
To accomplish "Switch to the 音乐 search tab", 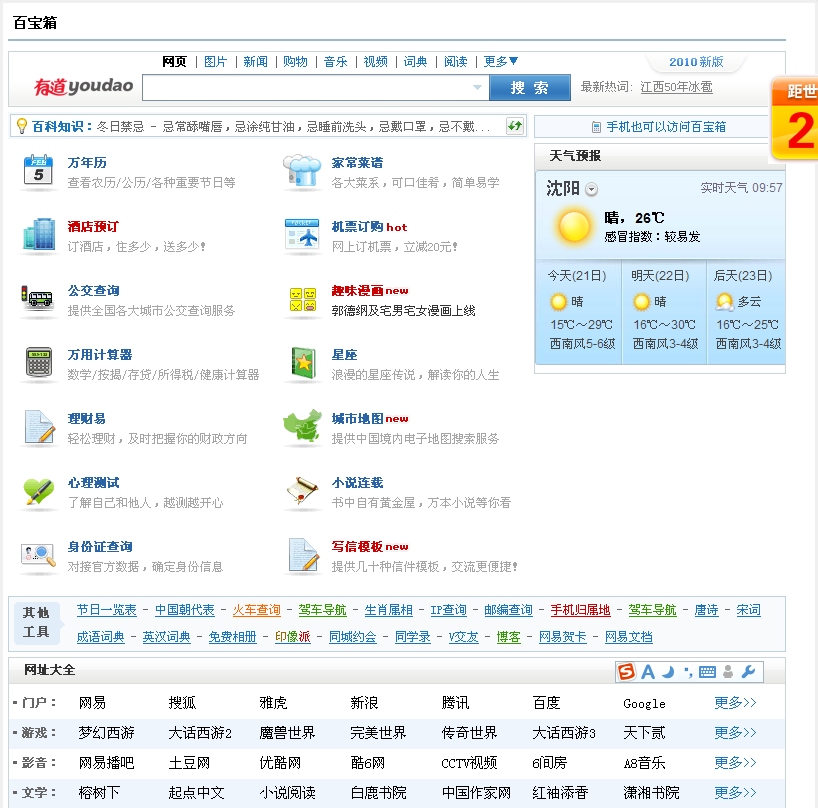I will tap(335, 62).
